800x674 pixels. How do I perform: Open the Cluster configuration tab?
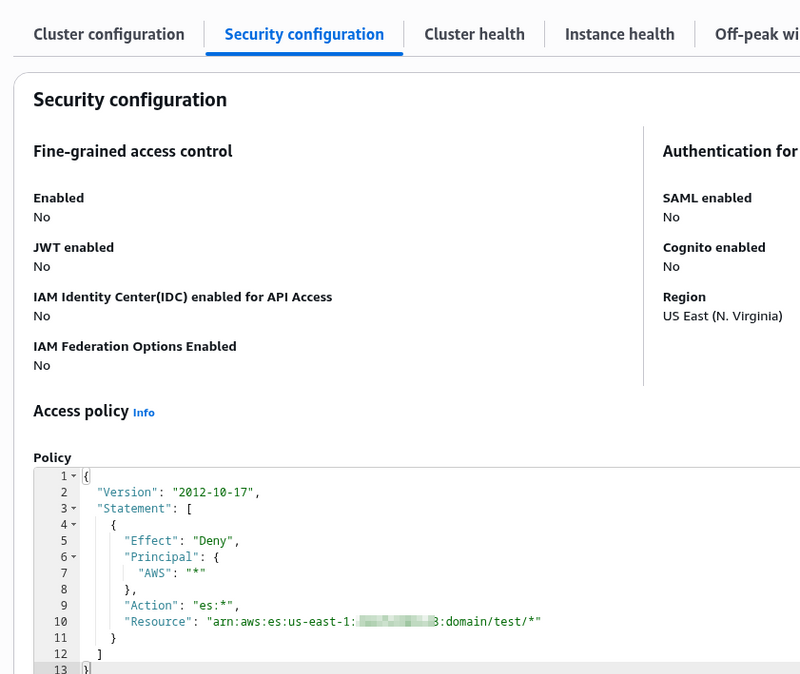[109, 34]
